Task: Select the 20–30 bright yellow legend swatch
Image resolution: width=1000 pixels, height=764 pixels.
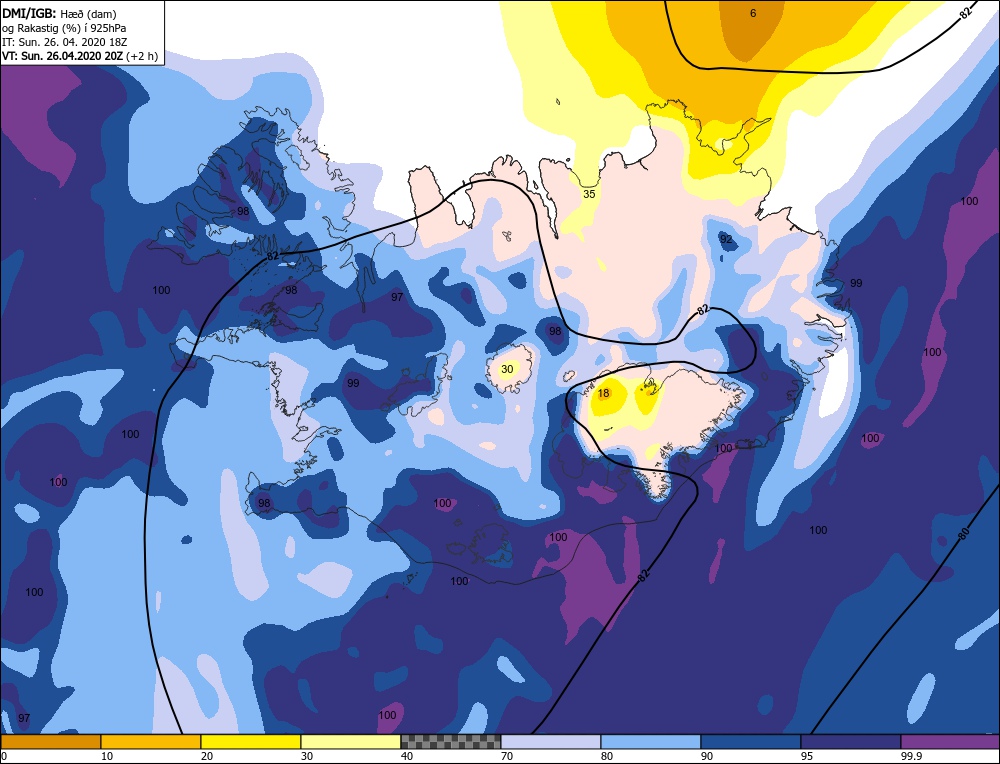Action: [x=251, y=742]
